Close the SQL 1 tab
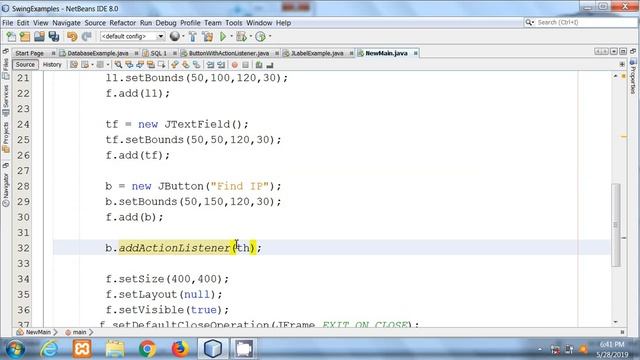 click(x=175, y=53)
